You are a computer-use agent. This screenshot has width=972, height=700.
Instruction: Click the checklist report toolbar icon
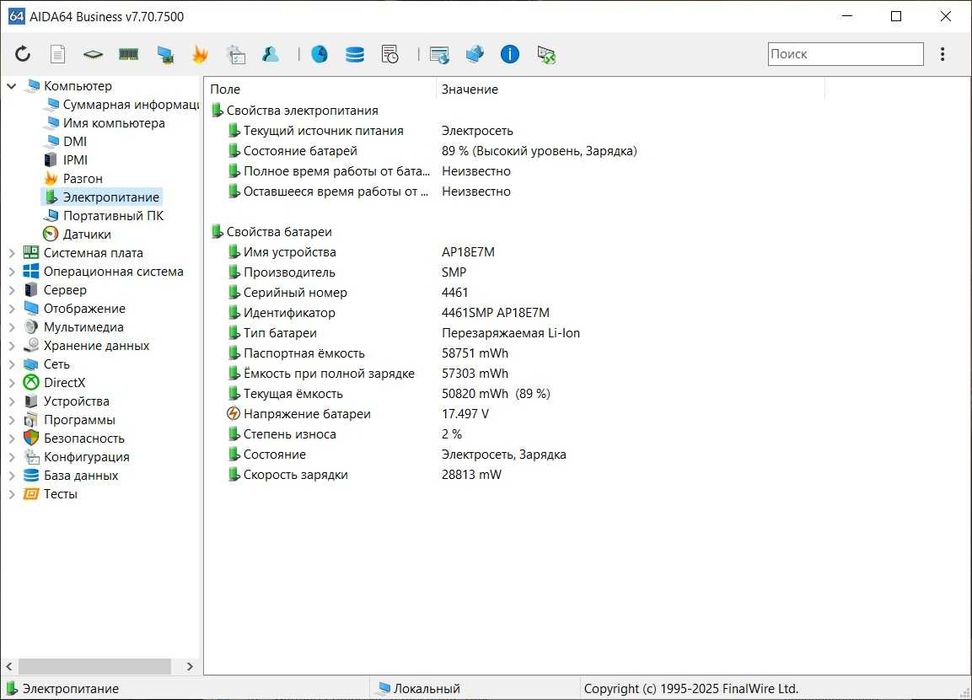[x=236, y=55]
